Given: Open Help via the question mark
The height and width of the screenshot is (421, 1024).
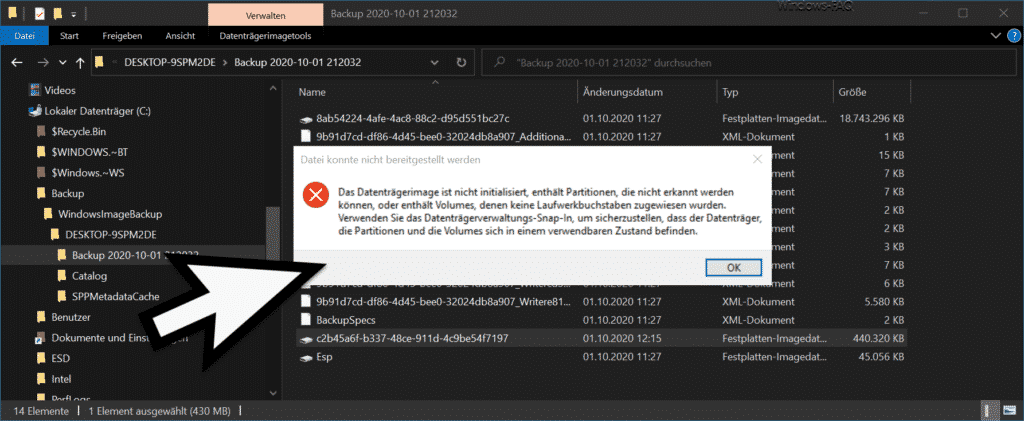Looking at the screenshot, I should (1013, 36).
